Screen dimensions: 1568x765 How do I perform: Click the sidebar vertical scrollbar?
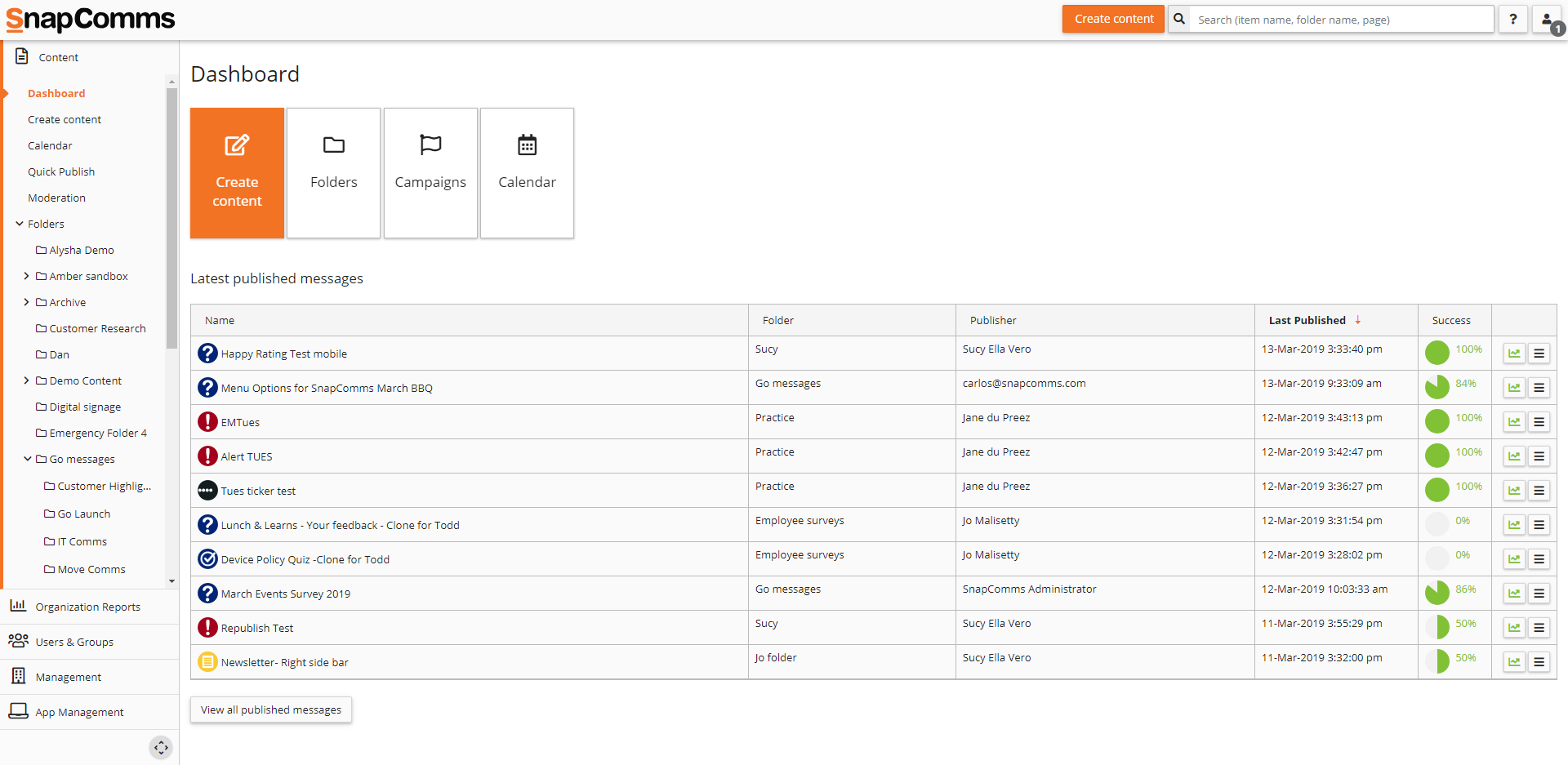click(x=171, y=218)
